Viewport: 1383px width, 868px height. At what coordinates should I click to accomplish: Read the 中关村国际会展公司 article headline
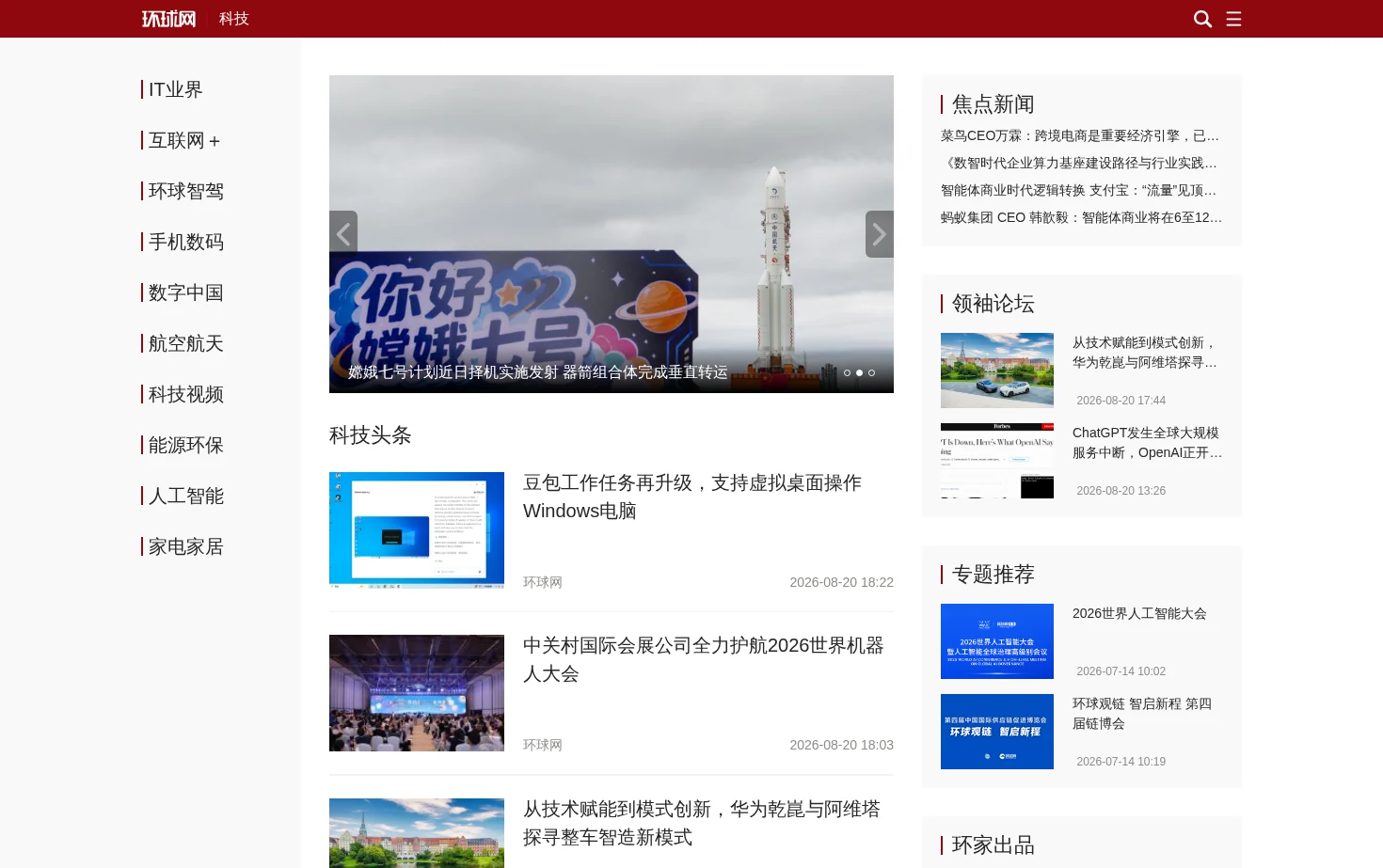pos(704,659)
